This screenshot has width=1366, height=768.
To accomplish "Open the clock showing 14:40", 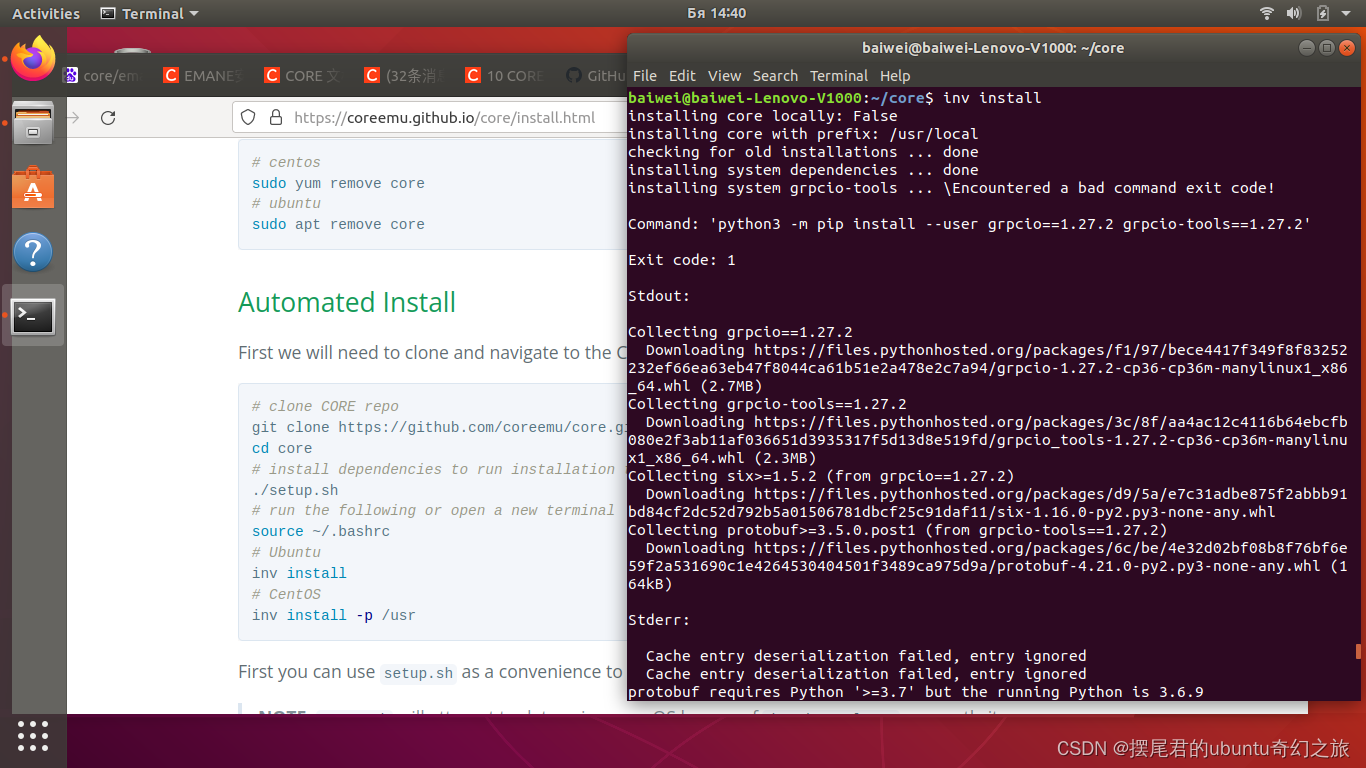I will pyautogui.click(x=716, y=14).
